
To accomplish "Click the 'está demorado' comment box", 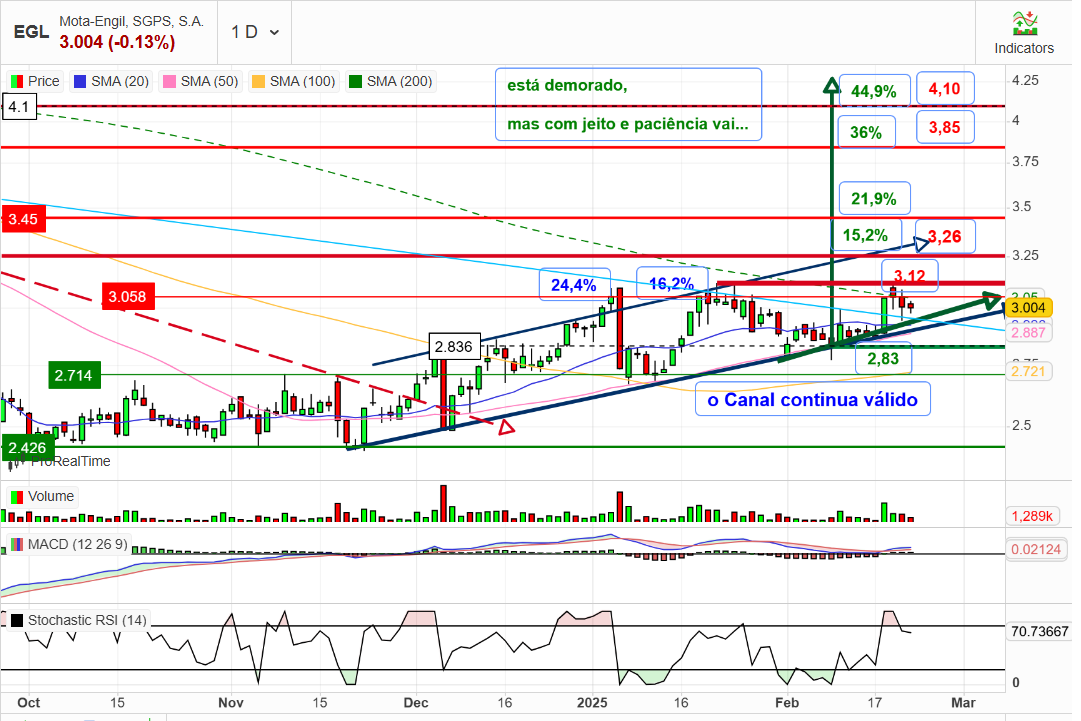I will point(628,104).
